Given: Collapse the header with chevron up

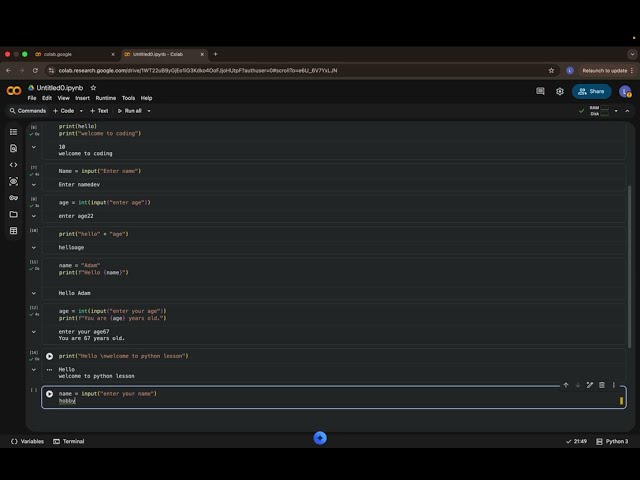Looking at the screenshot, I should 627,111.
